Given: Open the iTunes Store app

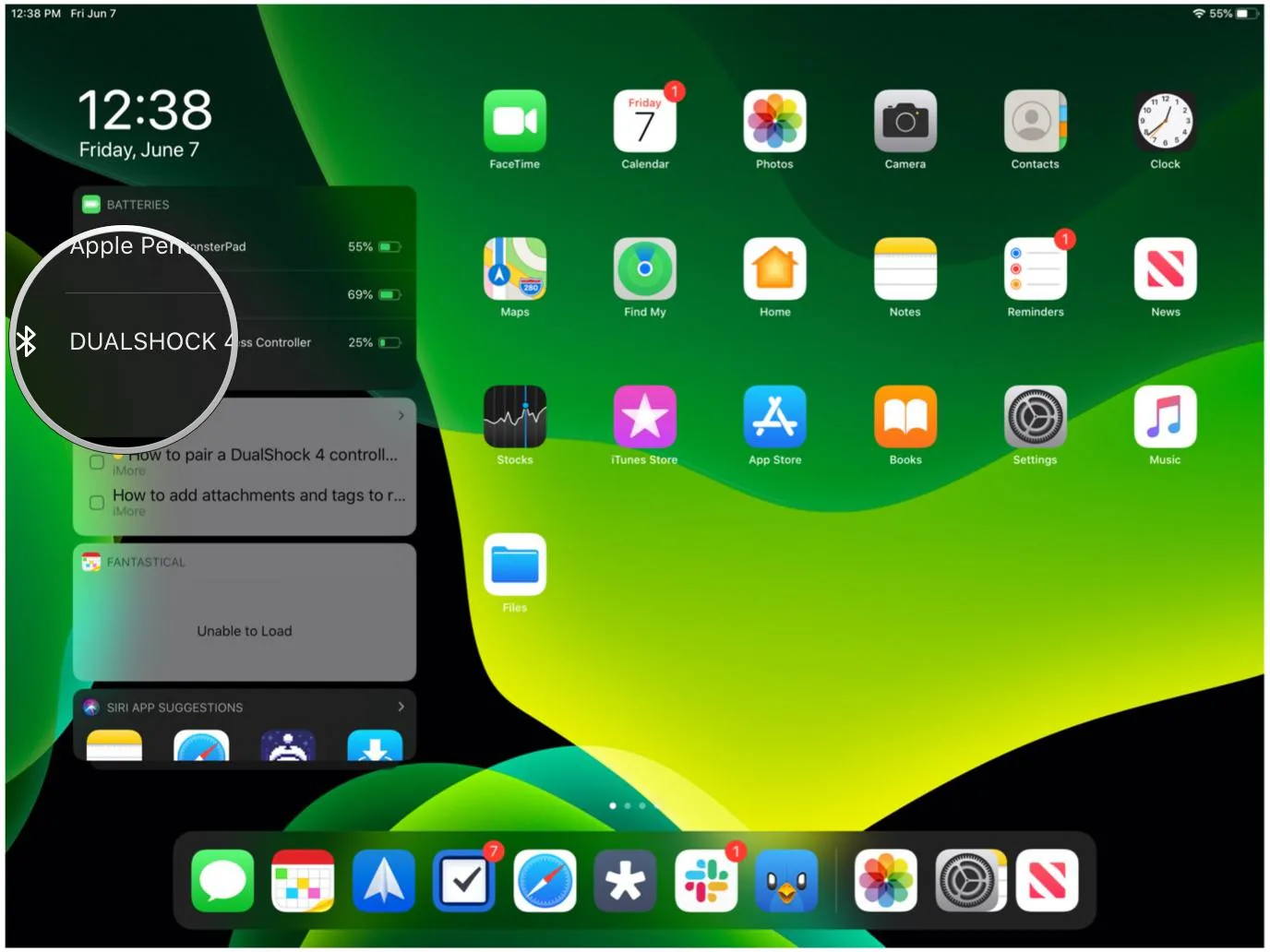Looking at the screenshot, I should (644, 416).
